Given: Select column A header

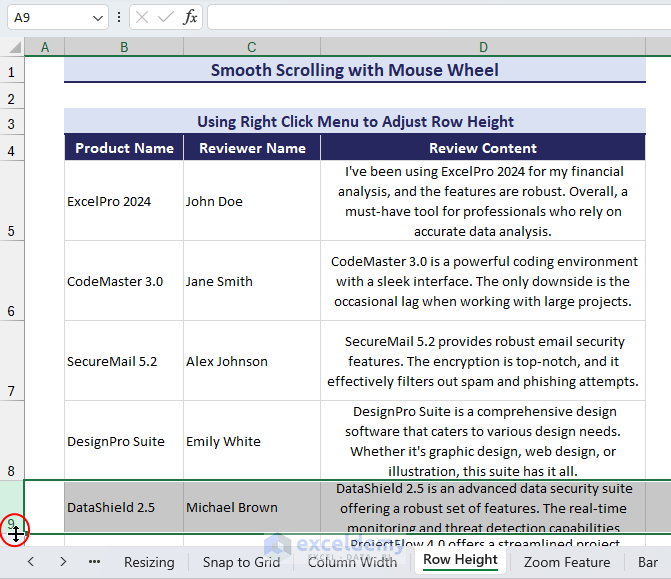Looking at the screenshot, I should coord(45,47).
